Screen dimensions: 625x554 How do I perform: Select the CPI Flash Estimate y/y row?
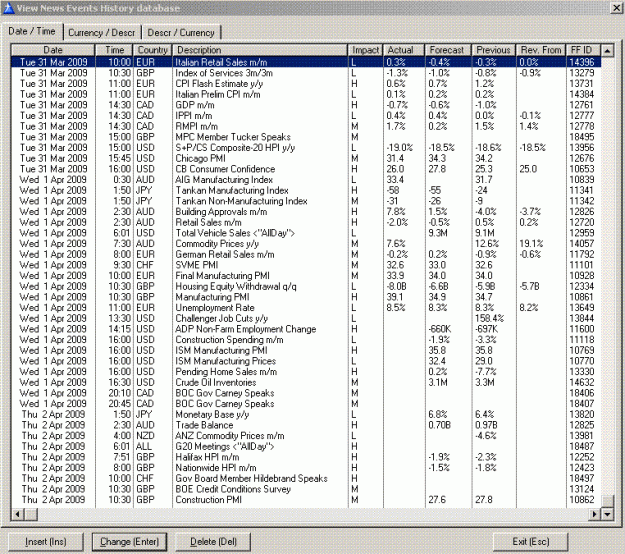306,84
